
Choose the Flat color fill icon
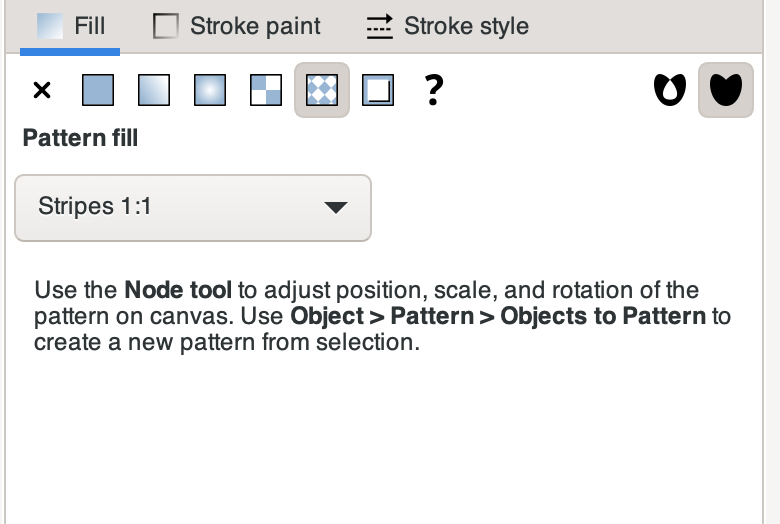[x=98, y=90]
